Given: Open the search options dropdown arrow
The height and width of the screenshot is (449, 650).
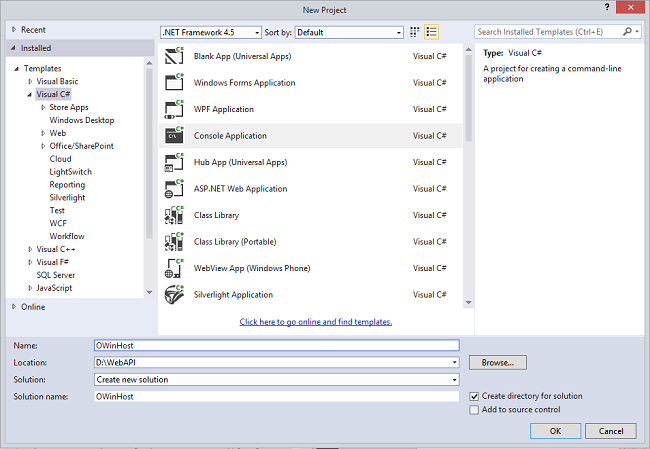Looking at the screenshot, I should pos(637,32).
